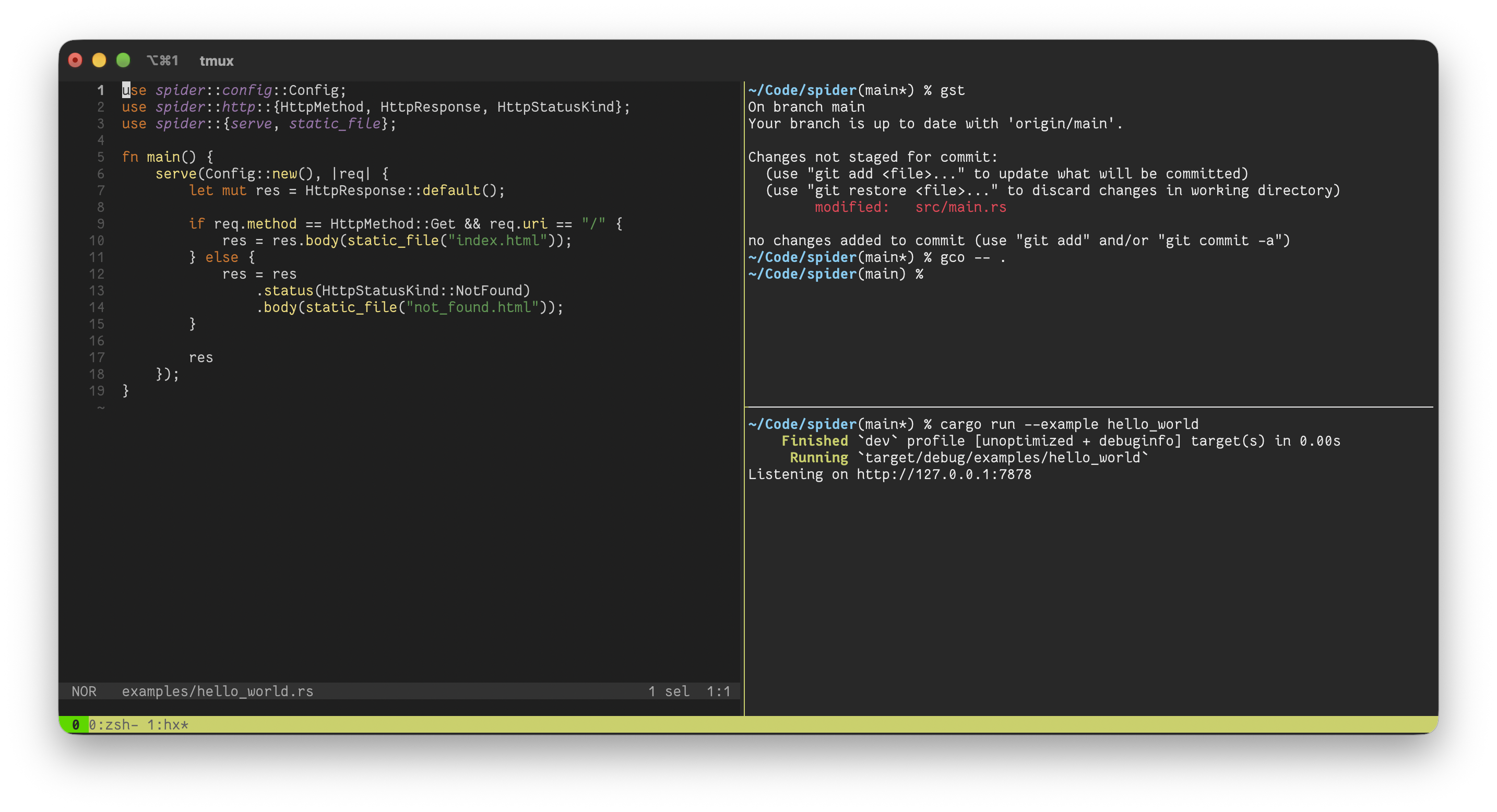Close the tmux terminal window
1497x812 pixels.
pyautogui.click(x=75, y=61)
